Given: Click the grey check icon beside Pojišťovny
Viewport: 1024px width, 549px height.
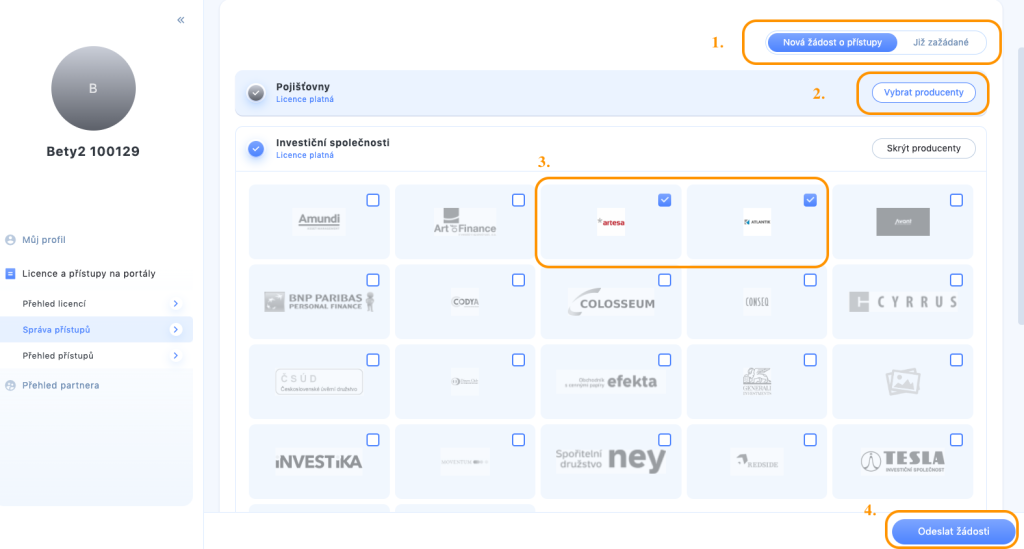Looking at the screenshot, I should (256, 93).
